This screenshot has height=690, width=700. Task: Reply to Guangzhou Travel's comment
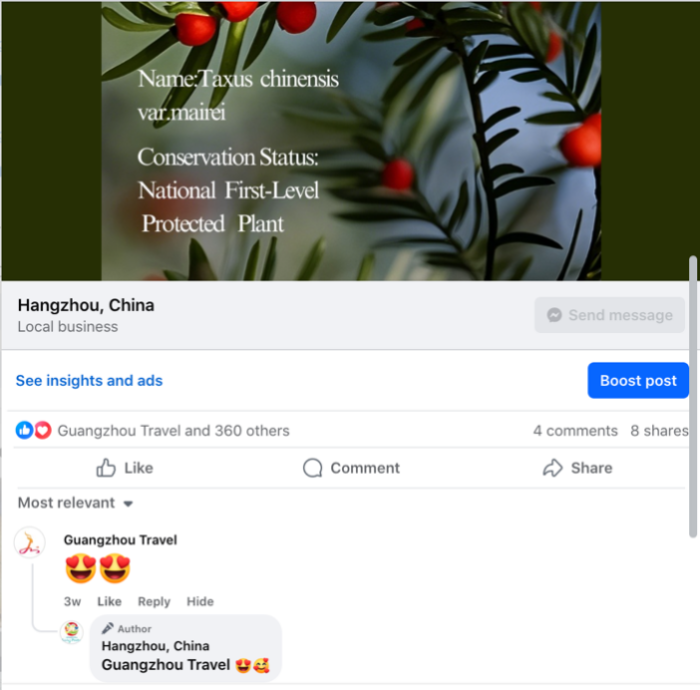[154, 602]
